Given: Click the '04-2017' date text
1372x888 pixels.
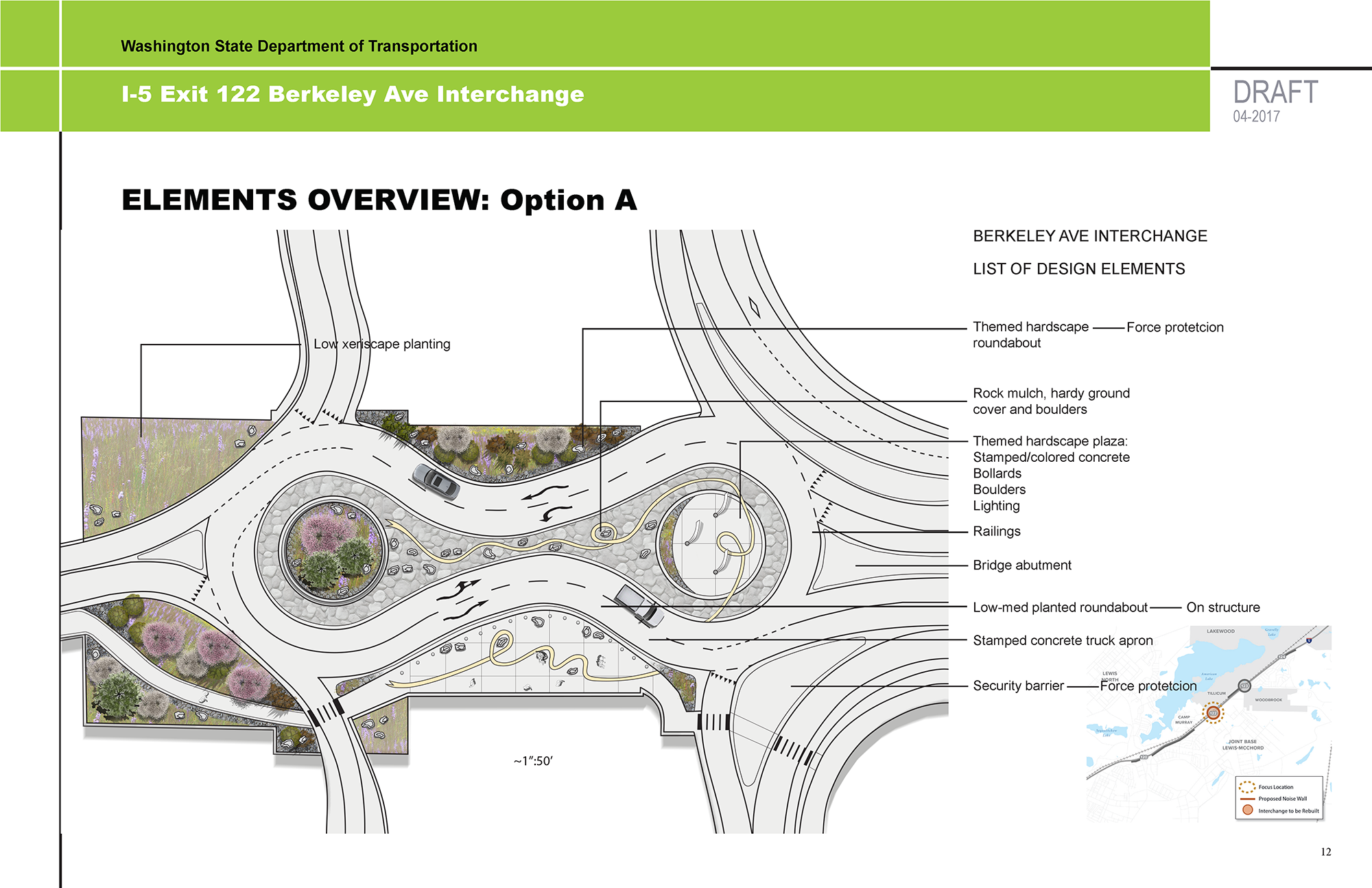Looking at the screenshot, I should click(x=1256, y=117).
